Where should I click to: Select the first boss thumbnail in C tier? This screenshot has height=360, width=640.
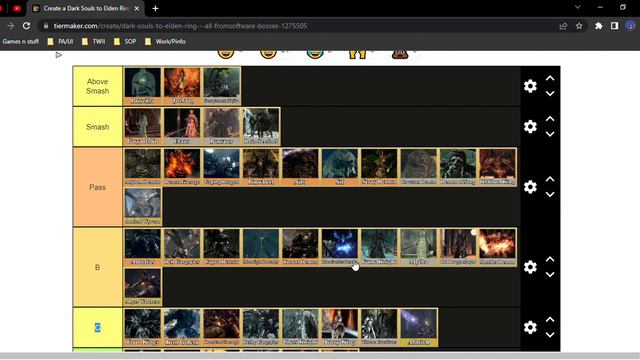[x=142, y=327]
